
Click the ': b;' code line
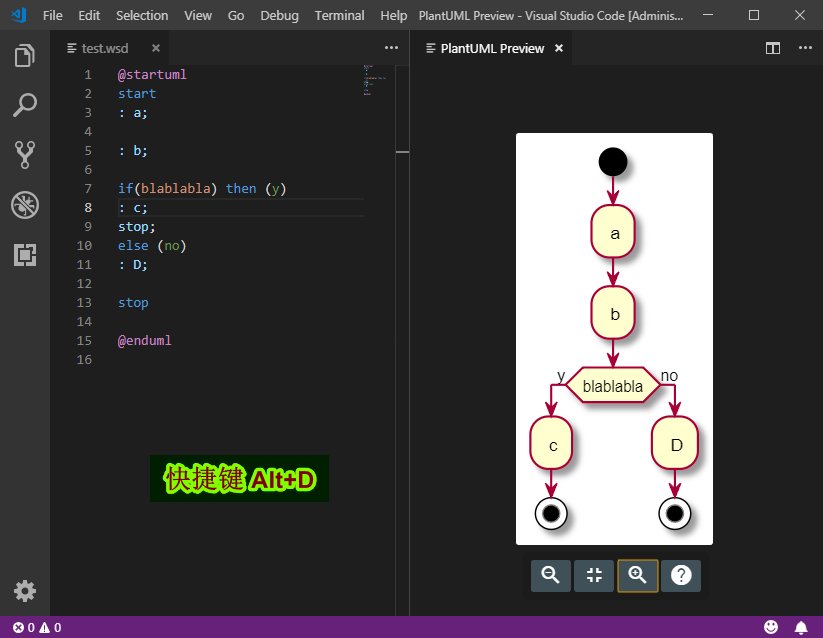(133, 151)
